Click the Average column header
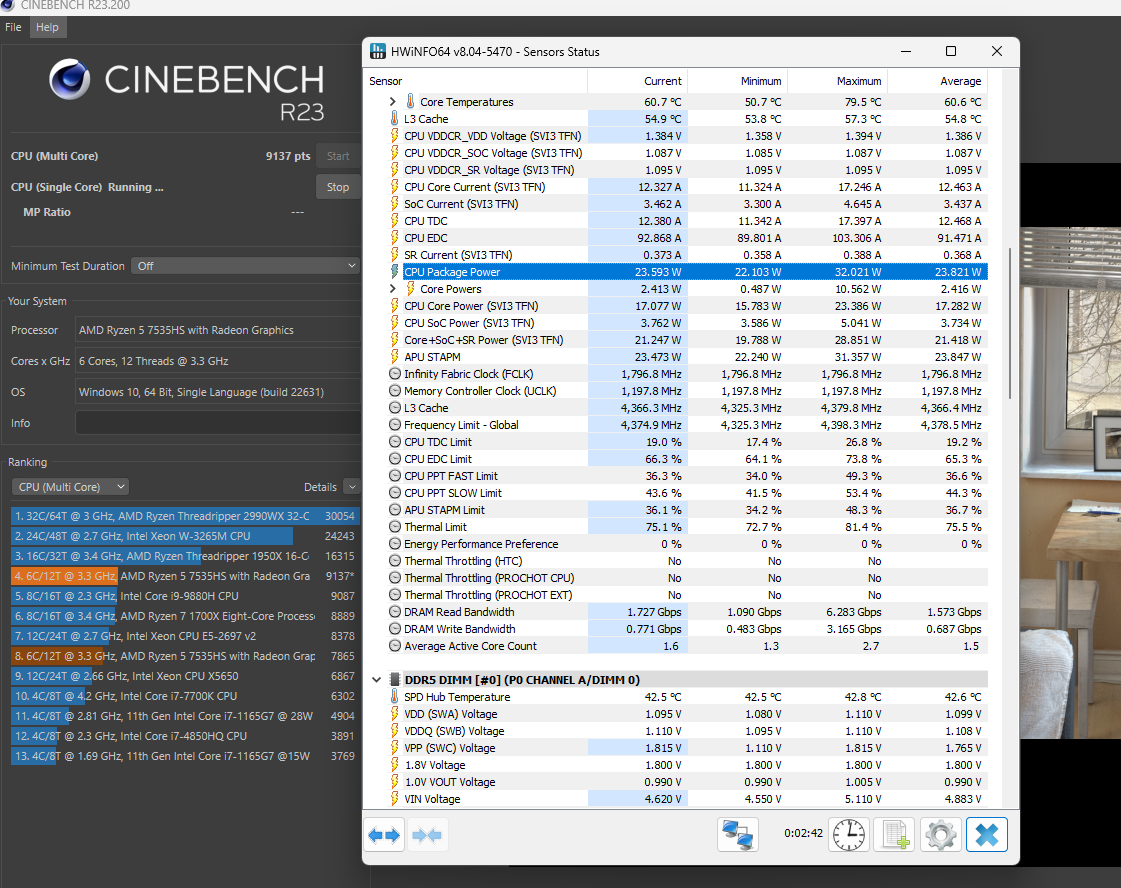 [938, 81]
